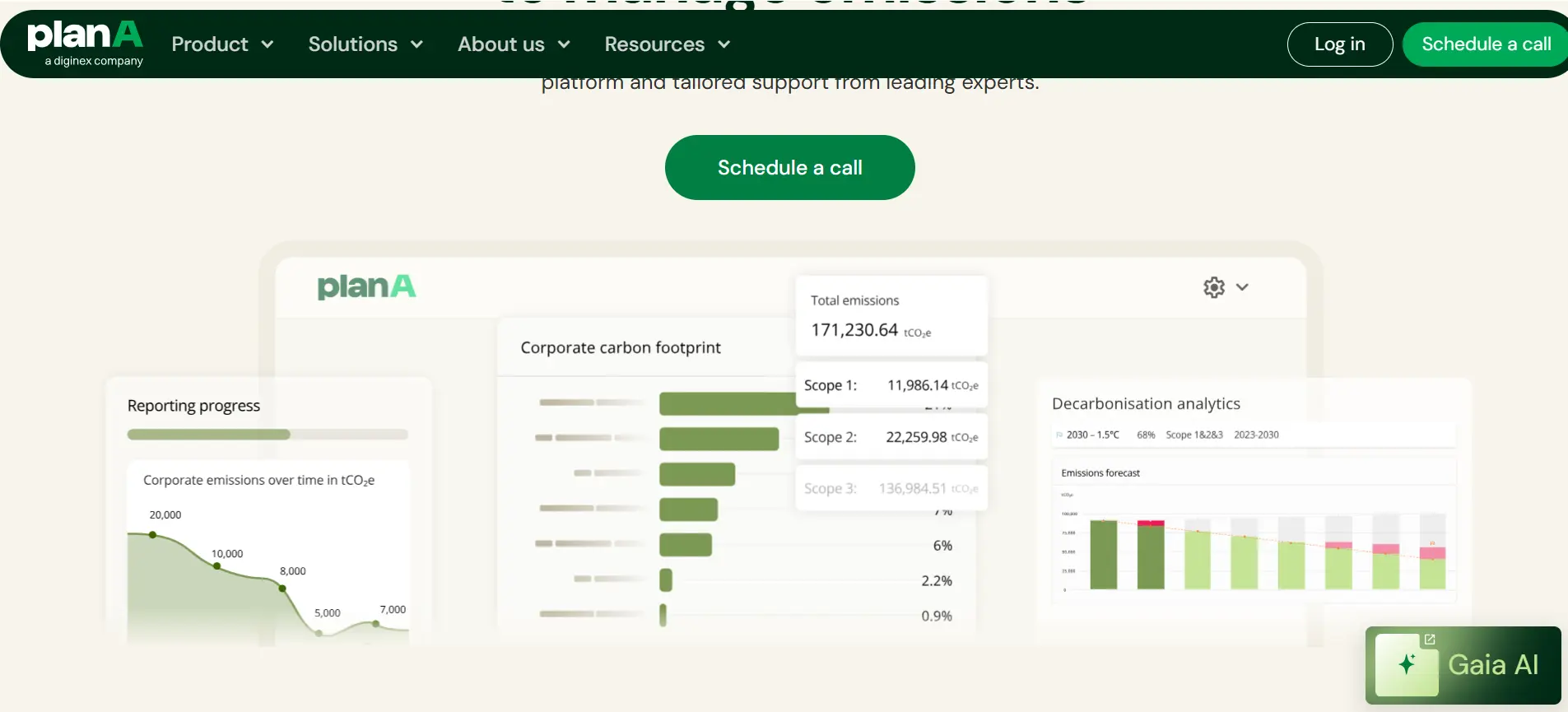Click the small bar beside the 2.2% value
Viewport: 1568px width, 712px height.
[x=666, y=580]
